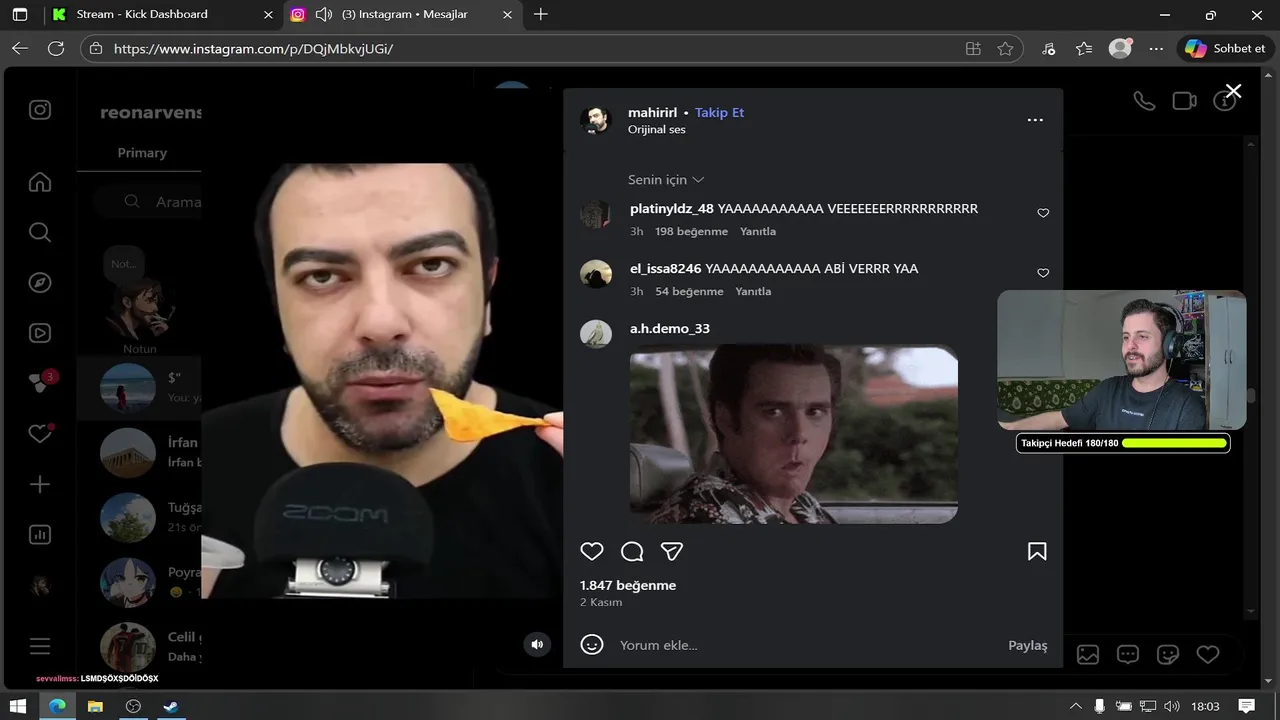The image size is (1280, 720).
Task: Open Instagram home from the sidebar
Action: pos(40,182)
